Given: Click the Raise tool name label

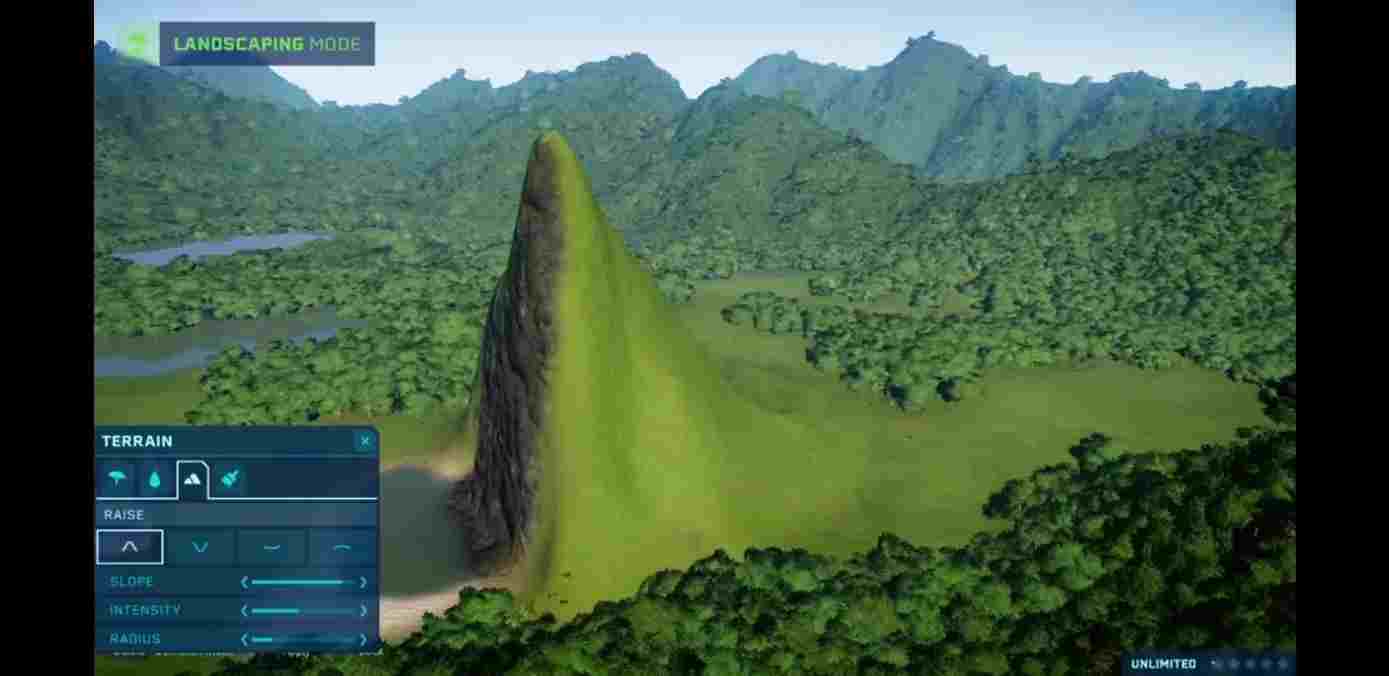Looking at the screenshot, I should (124, 515).
